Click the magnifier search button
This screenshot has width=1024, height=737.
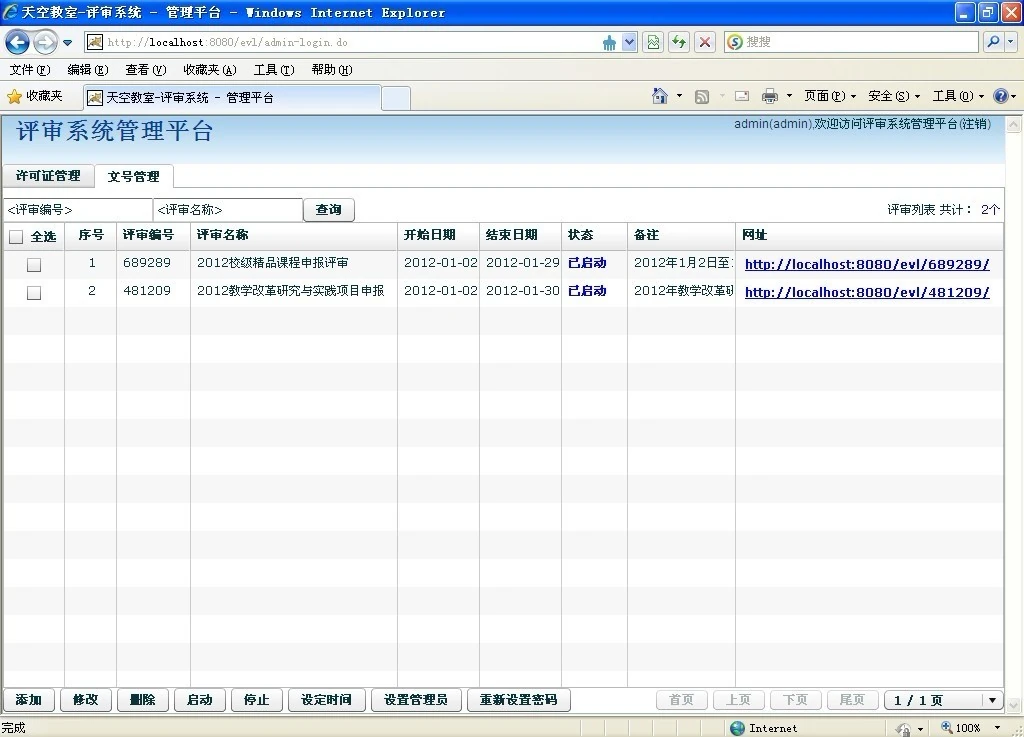pos(993,42)
